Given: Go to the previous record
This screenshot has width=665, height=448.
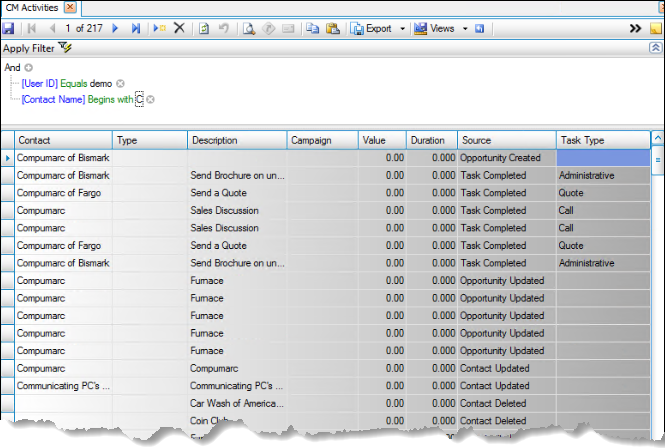Looking at the screenshot, I should (x=53, y=28).
